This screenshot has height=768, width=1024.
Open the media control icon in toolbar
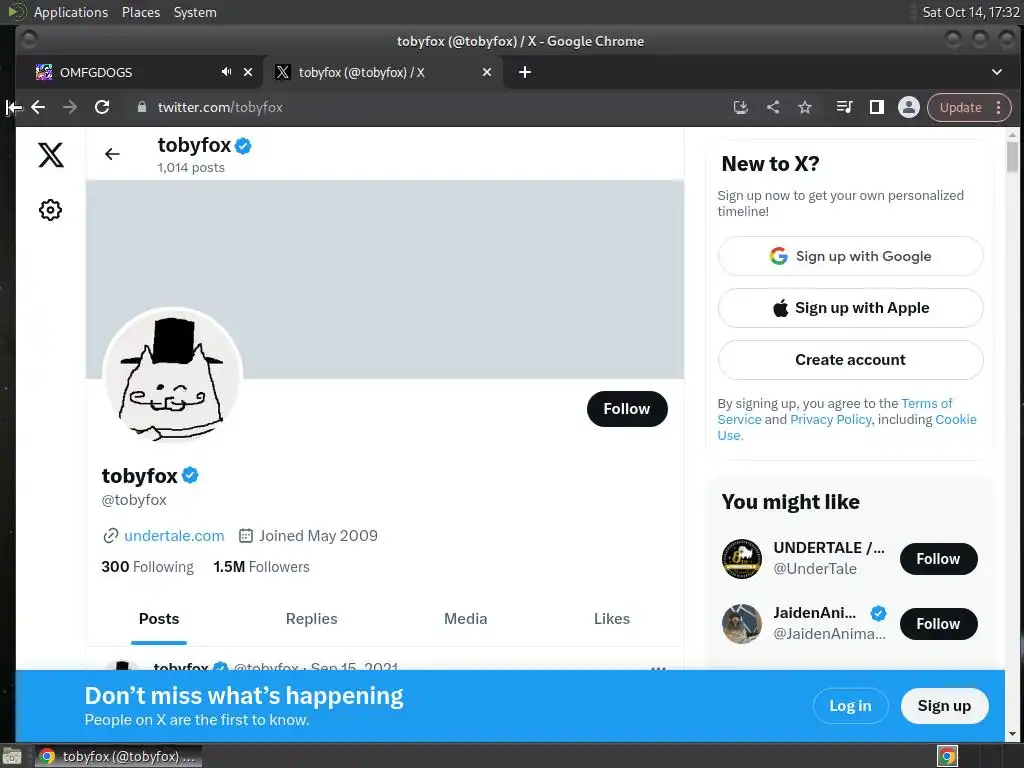[844, 107]
